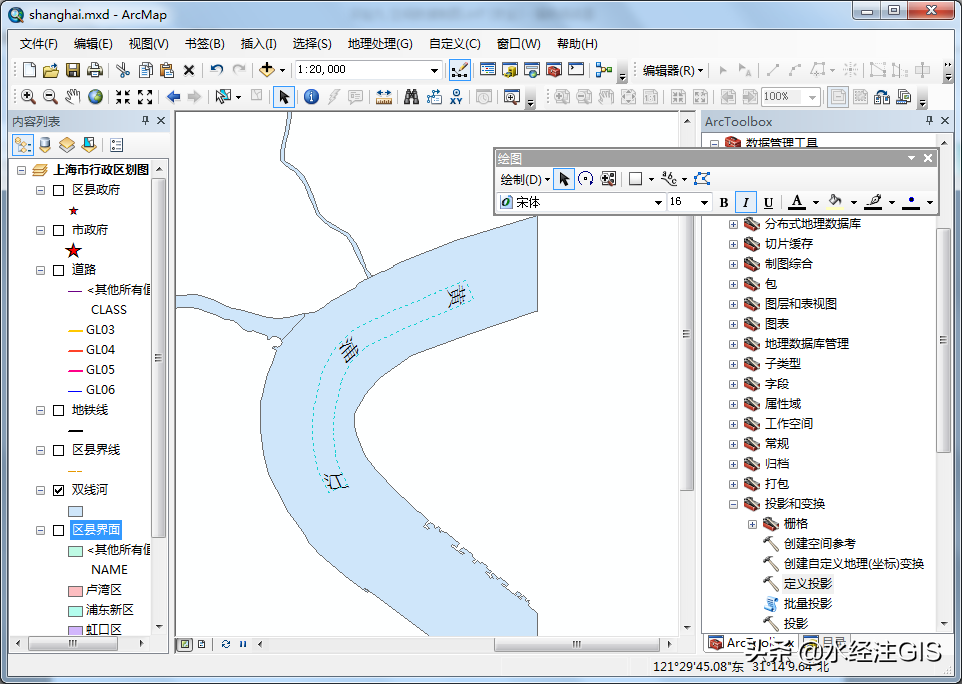Viewport: 962px width, 684px height.
Task: Click the 浦东新区 symbol swatch
Action: [x=75, y=611]
